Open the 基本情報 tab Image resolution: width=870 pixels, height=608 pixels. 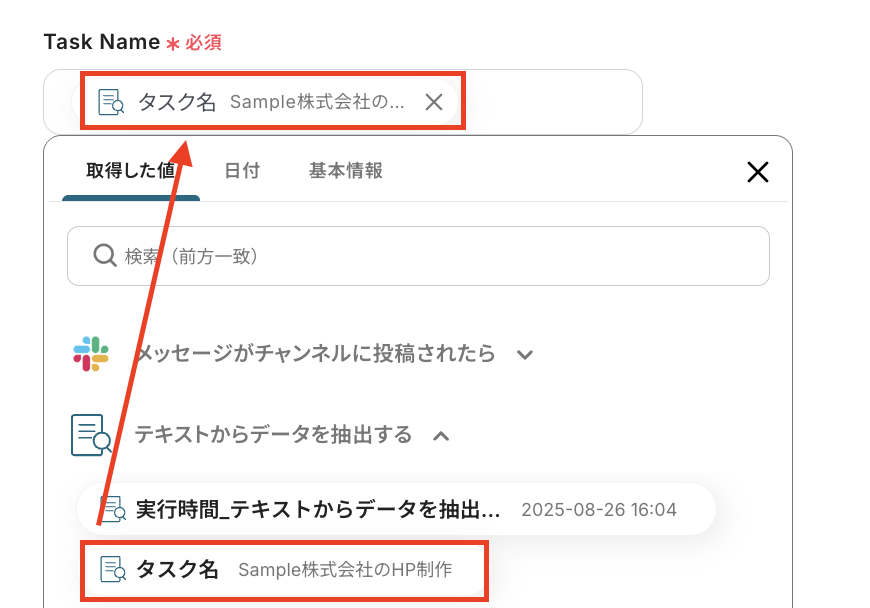346,171
